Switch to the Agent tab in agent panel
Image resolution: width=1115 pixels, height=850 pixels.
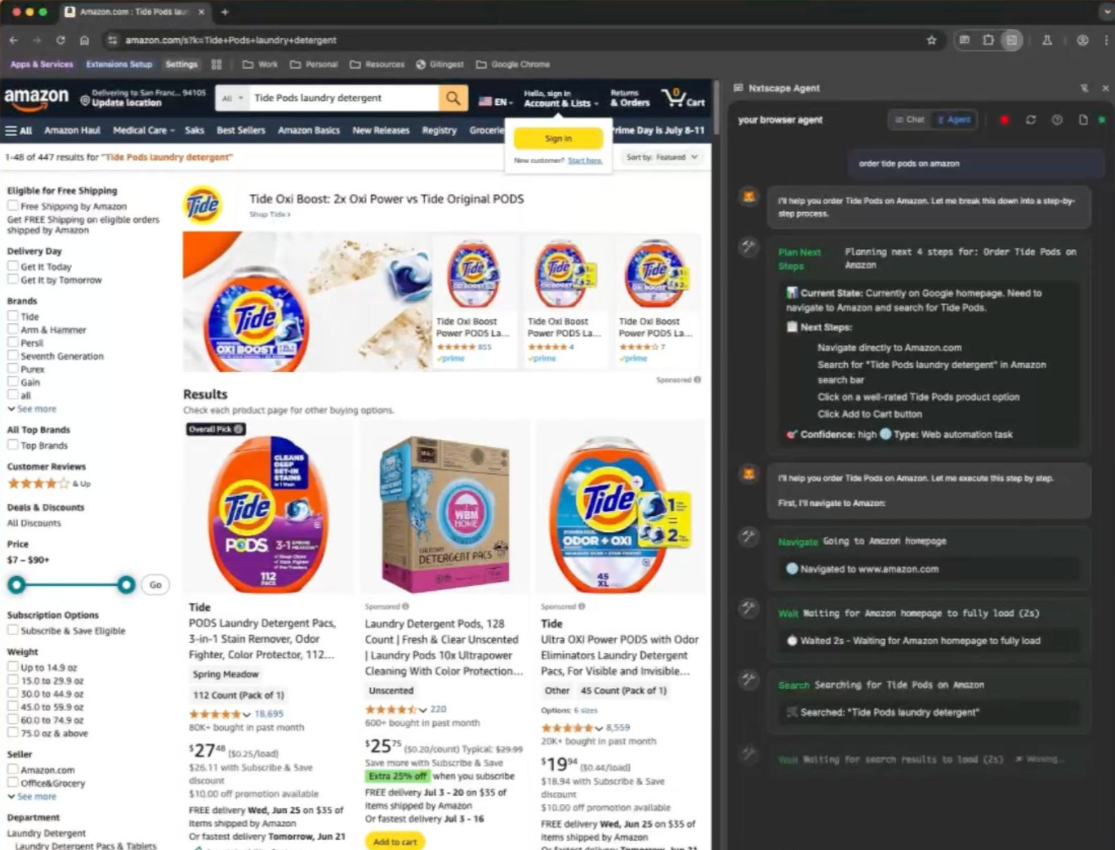pyautogui.click(x=954, y=120)
